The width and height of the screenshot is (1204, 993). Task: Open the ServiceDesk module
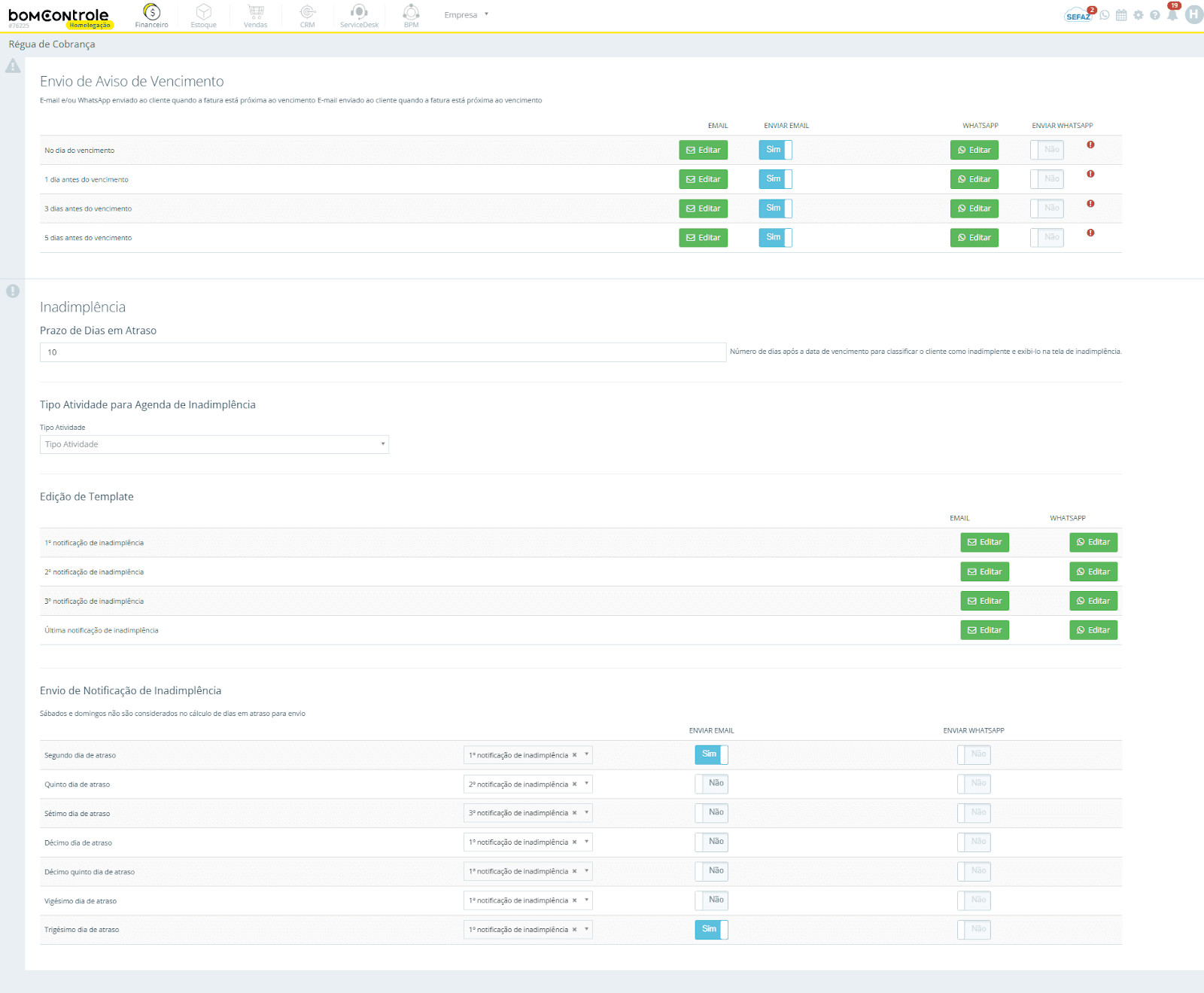pos(359,16)
